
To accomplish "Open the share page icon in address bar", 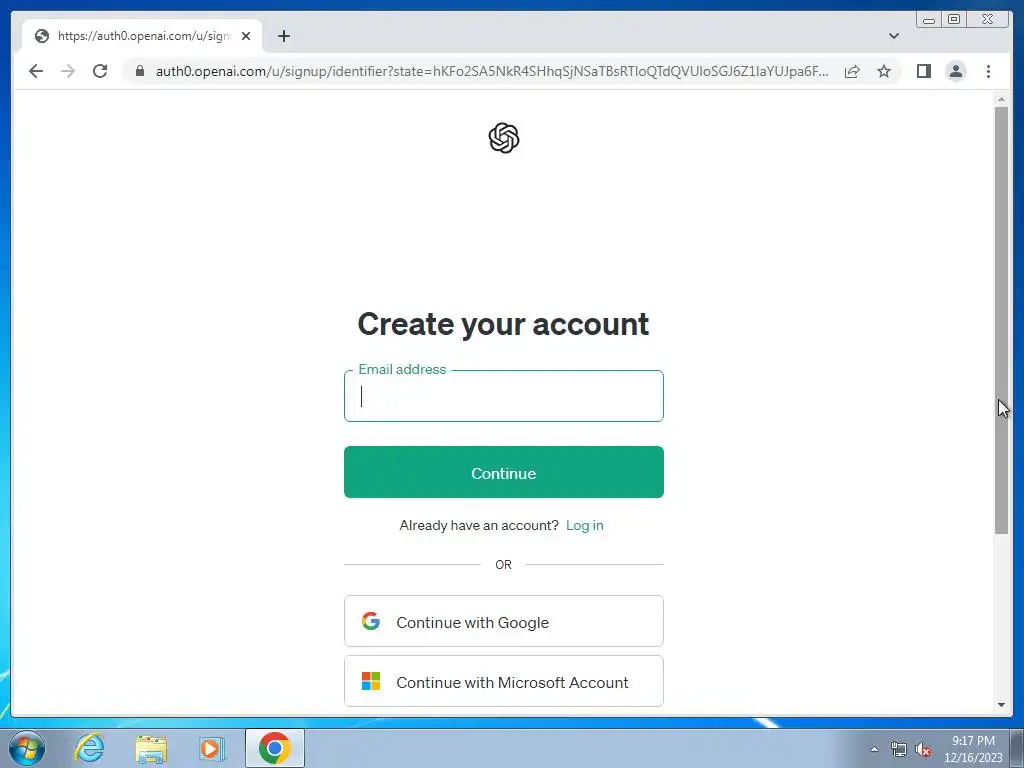I will (x=852, y=71).
